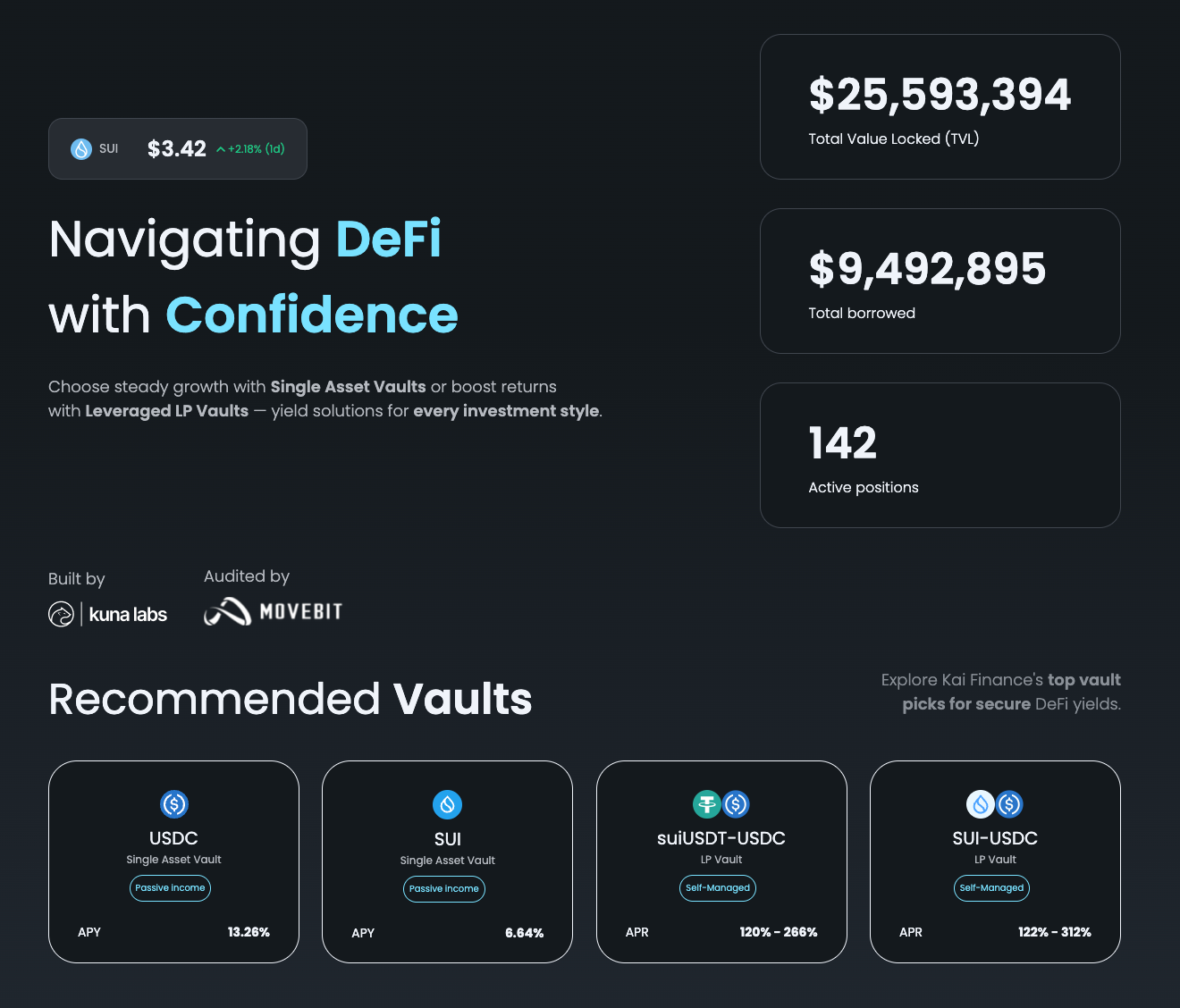This screenshot has height=1008, width=1180.
Task: Click the USDC coin icon in USDC vault
Action: [x=173, y=804]
